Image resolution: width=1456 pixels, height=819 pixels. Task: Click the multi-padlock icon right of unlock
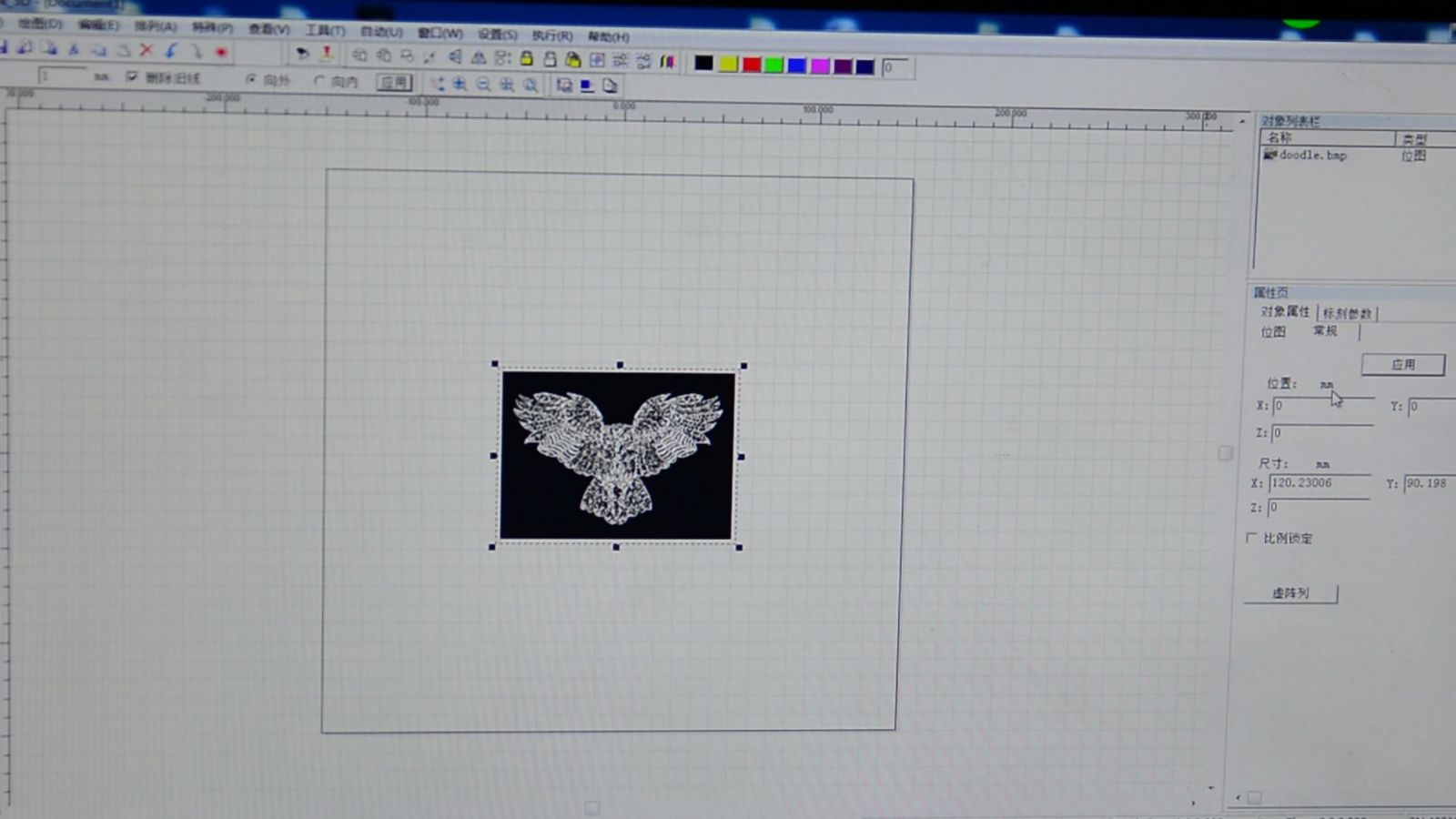(x=572, y=60)
